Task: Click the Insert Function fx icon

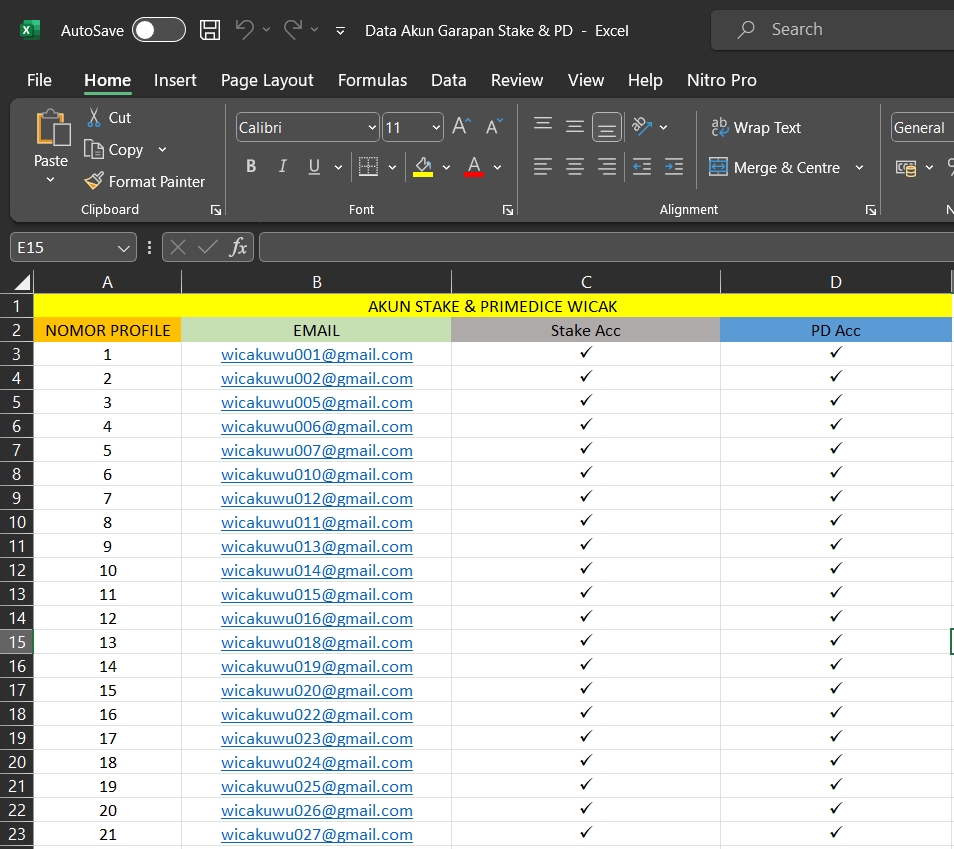Action: [x=238, y=247]
